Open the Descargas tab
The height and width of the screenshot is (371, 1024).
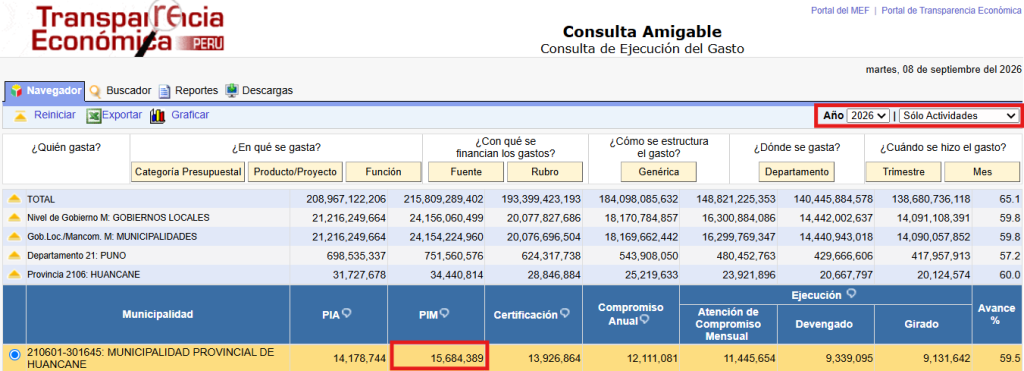[259, 91]
